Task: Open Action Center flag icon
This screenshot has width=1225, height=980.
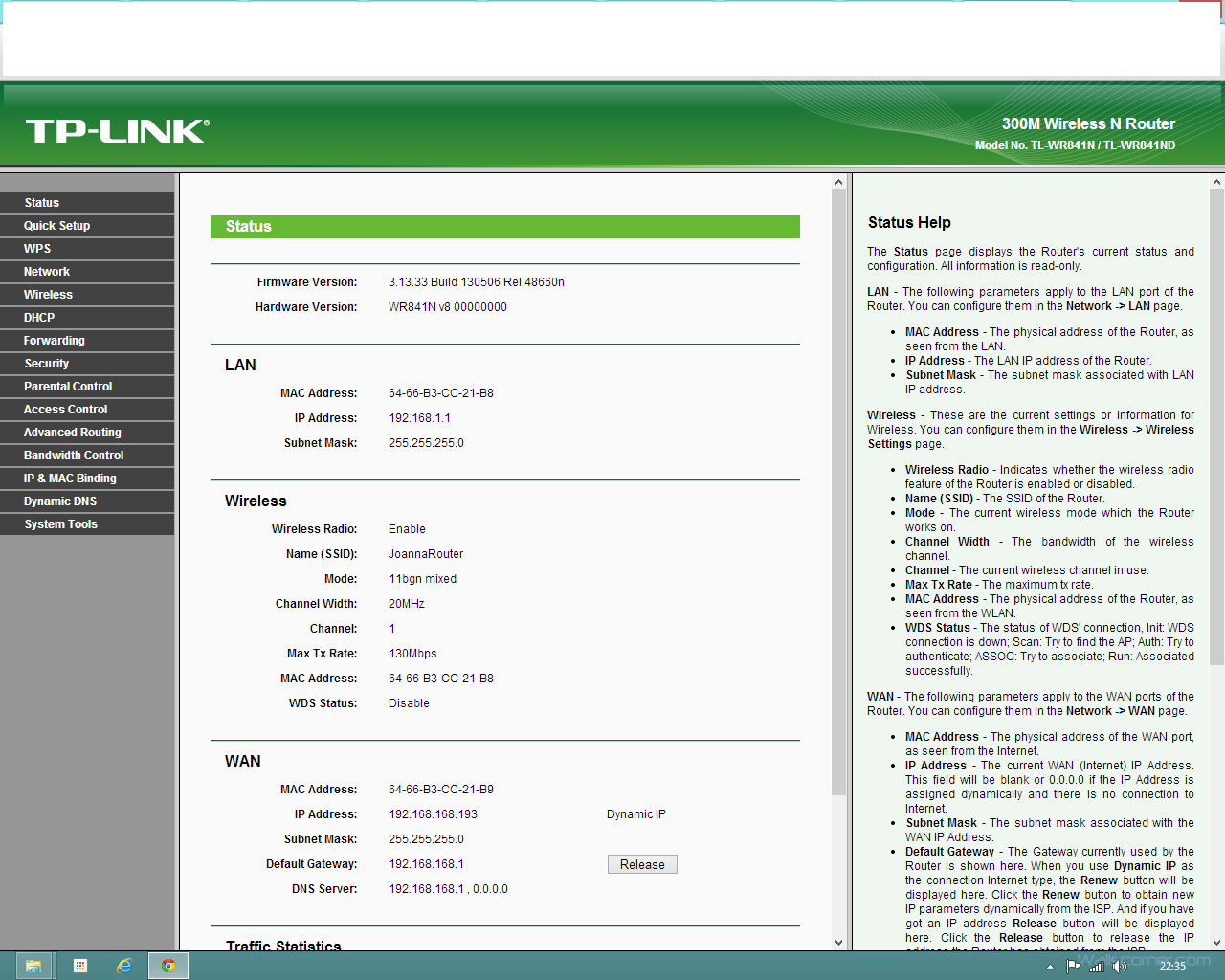Action: [1074, 967]
